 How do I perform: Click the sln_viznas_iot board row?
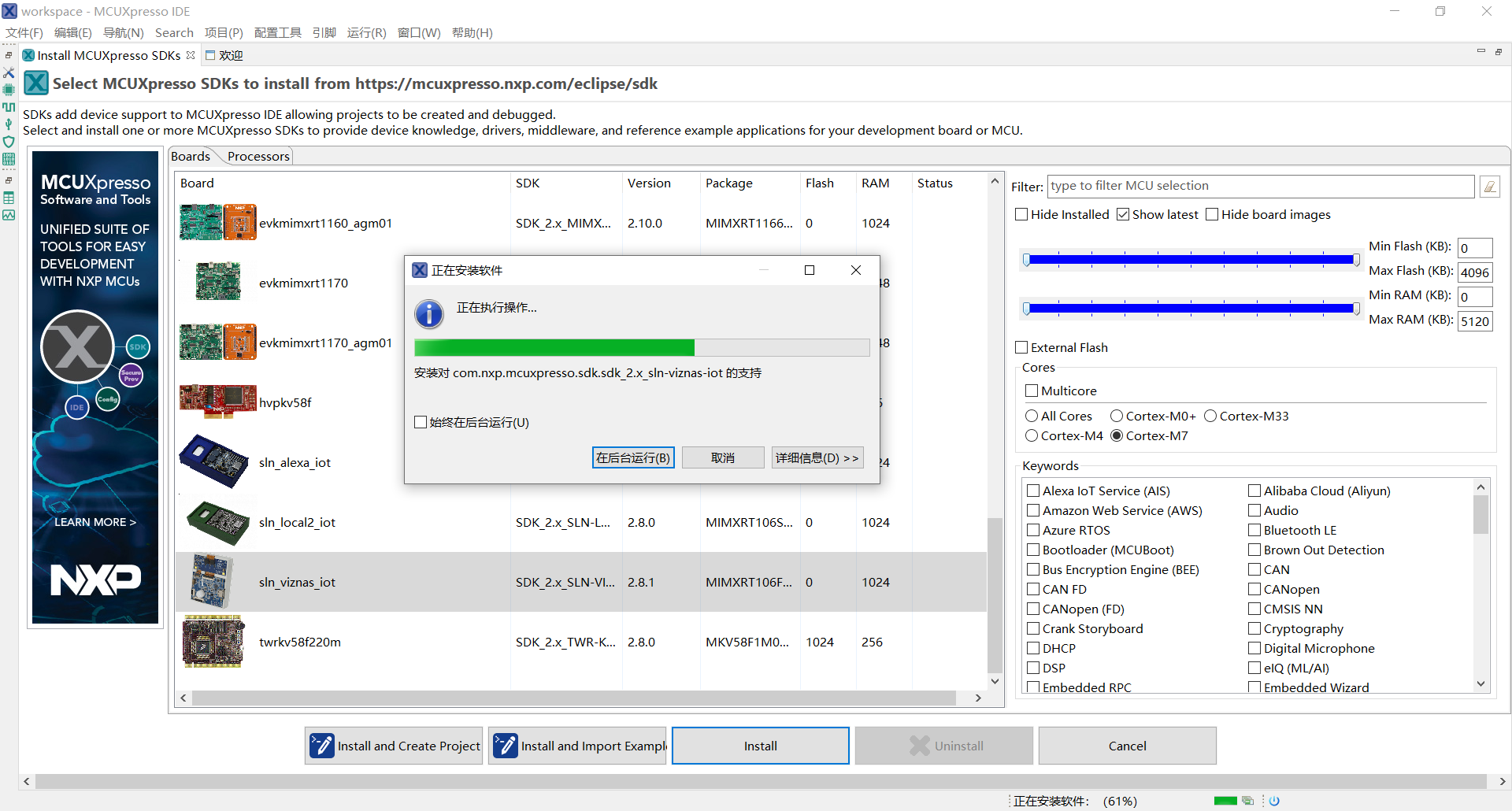point(581,582)
